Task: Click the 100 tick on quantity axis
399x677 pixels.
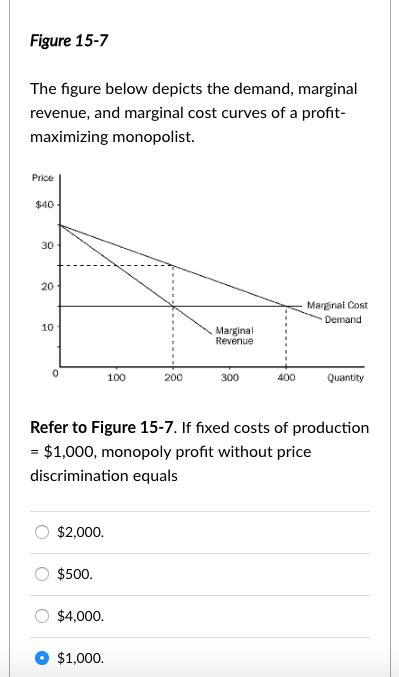Action: (x=116, y=378)
